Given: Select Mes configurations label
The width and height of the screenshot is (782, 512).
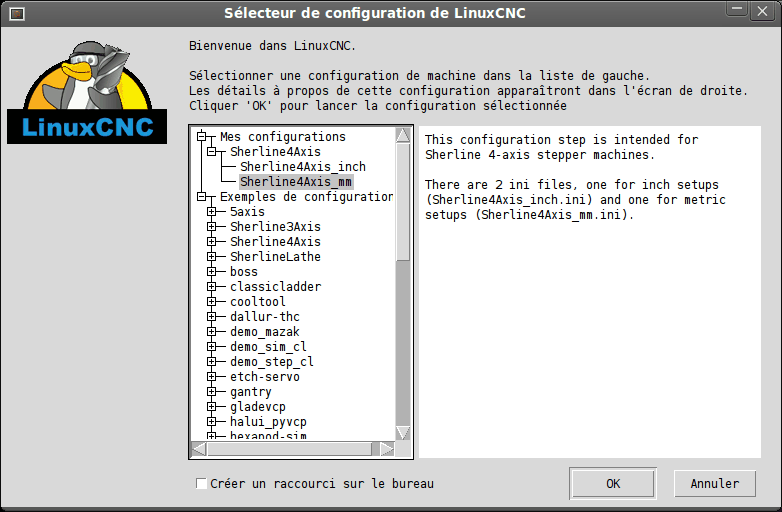Looking at the screenshot, I should 283,137.
